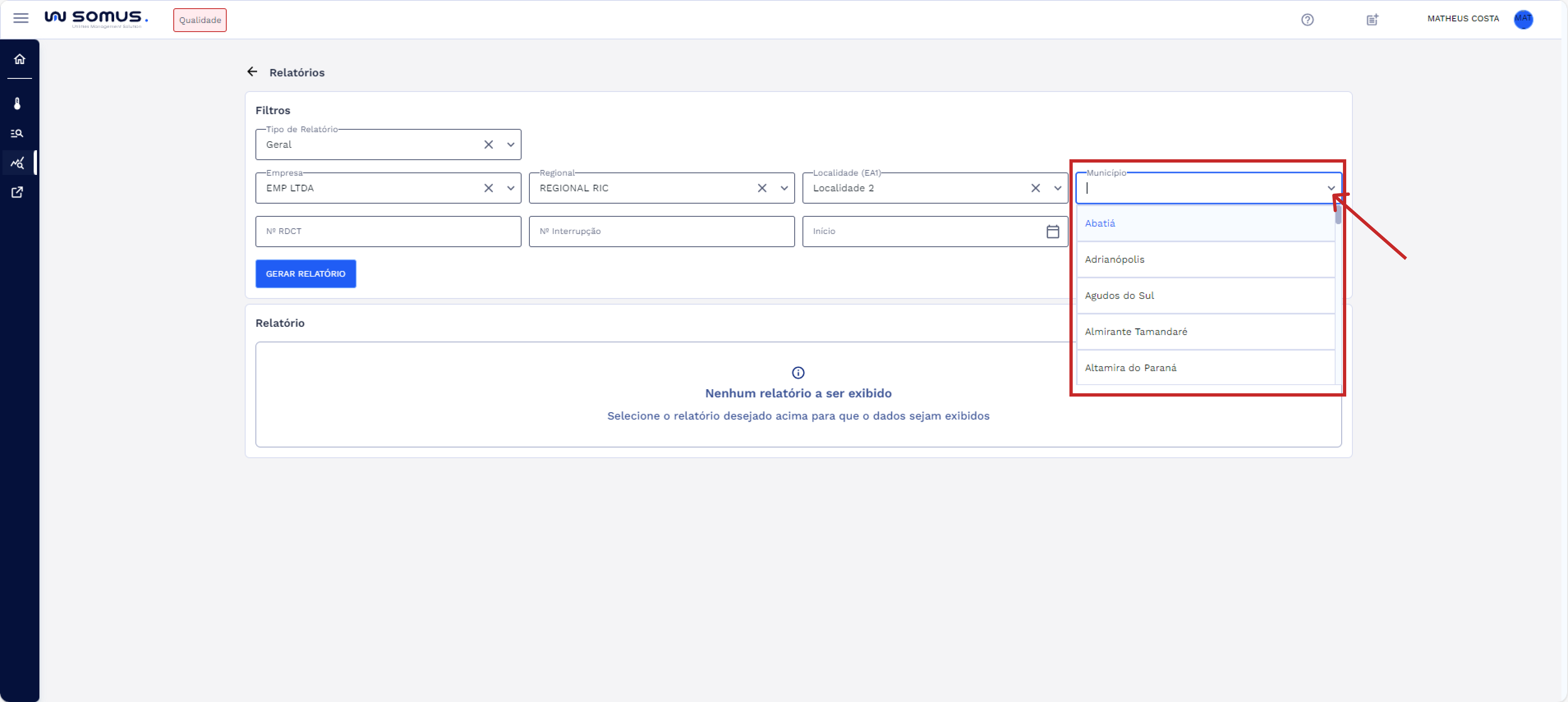Click the add notes icon in header
Screen dimensions: 1568x702
tap(1372, 19)
